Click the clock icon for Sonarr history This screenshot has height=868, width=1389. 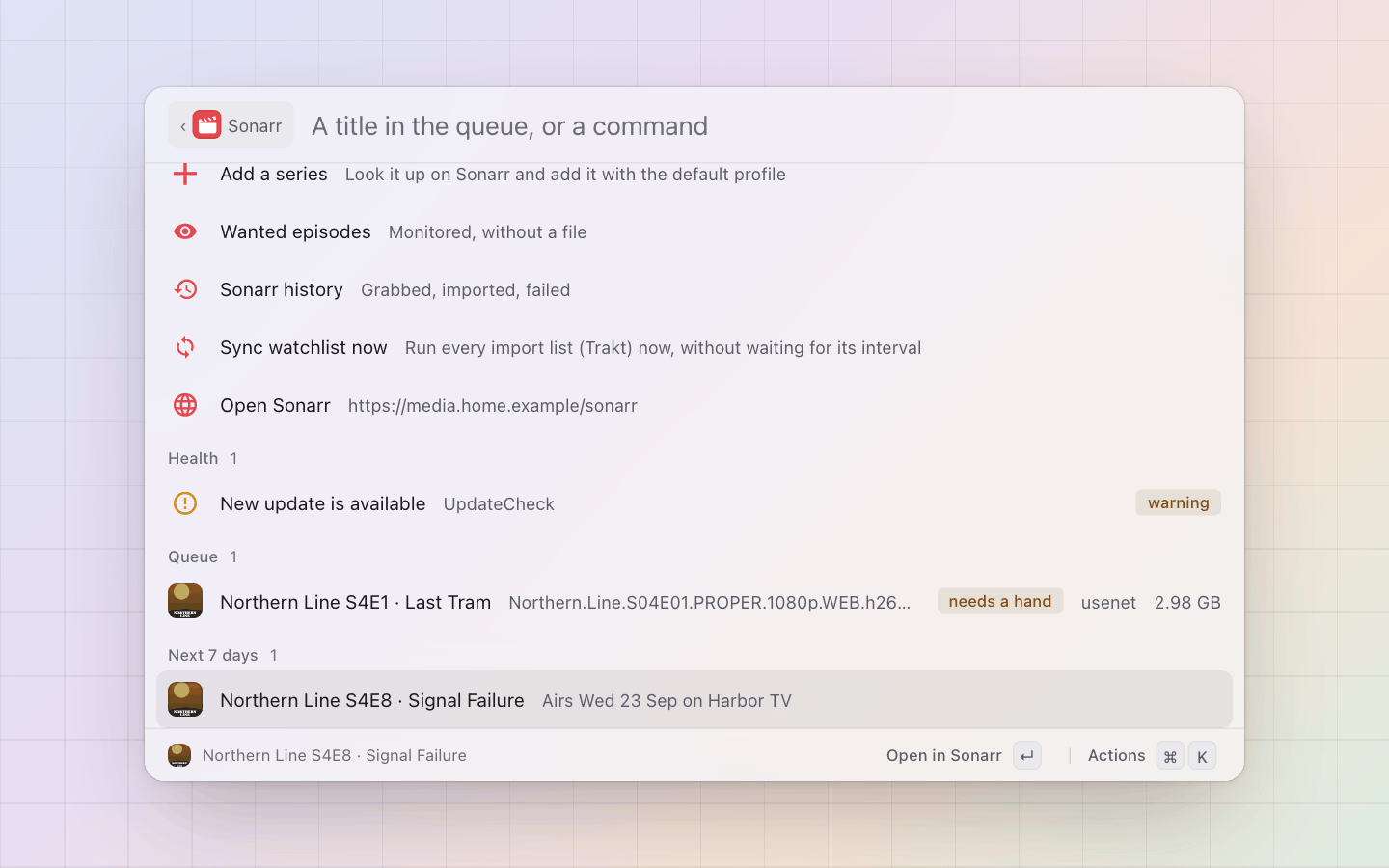185,289
